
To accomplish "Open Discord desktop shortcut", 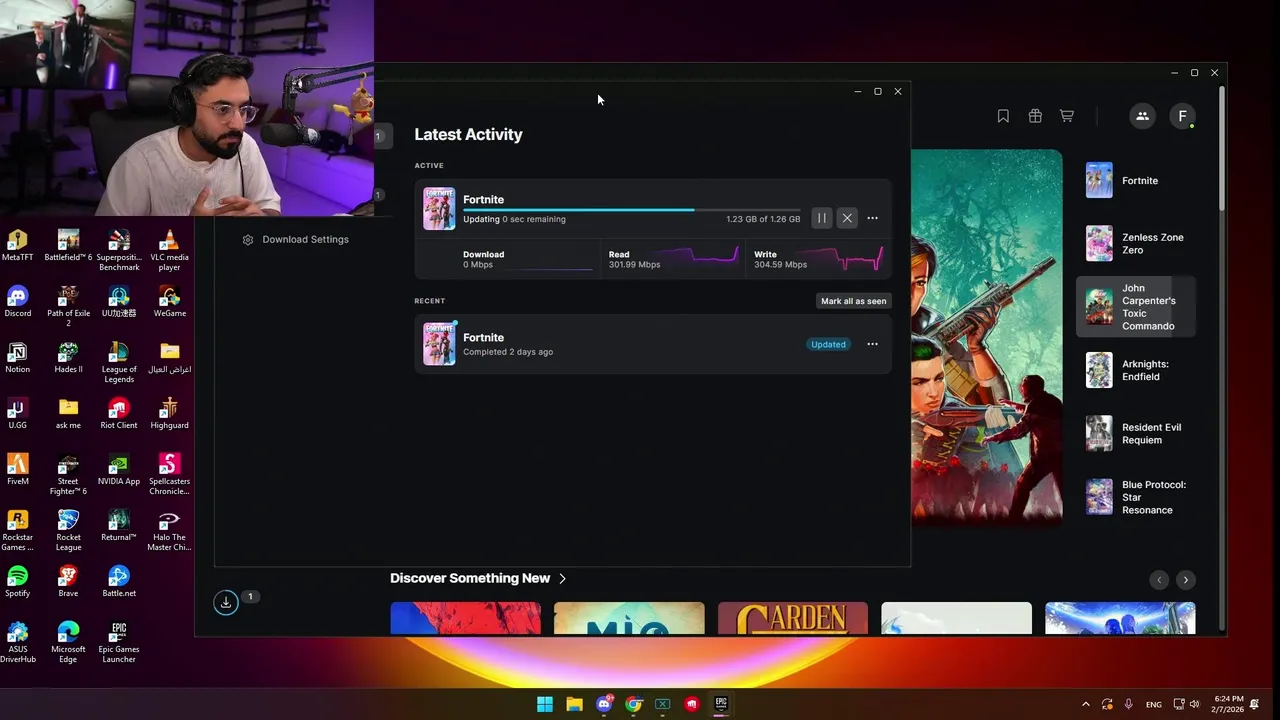I will 17,301.
